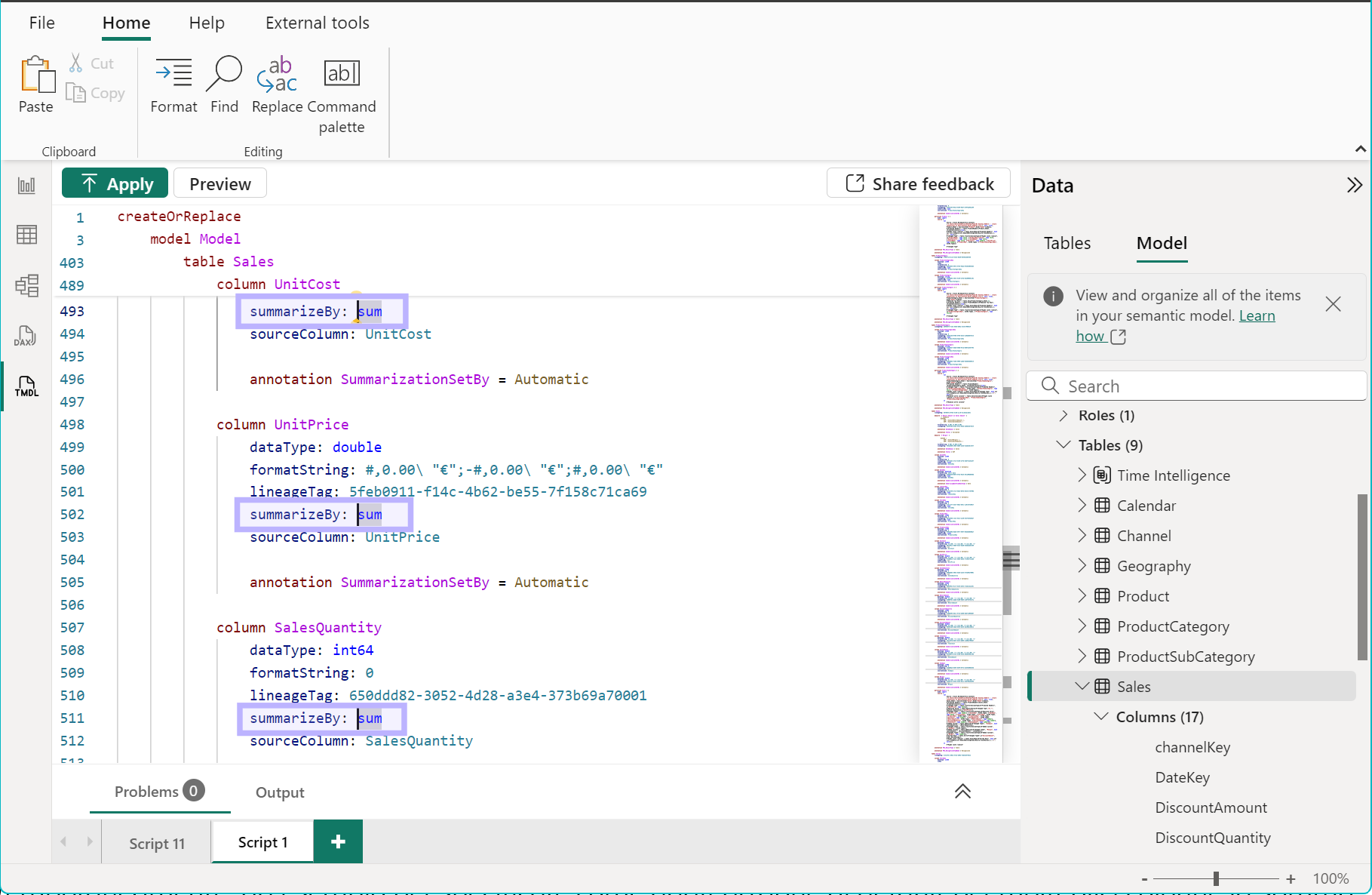This screenshot has width=1372, height=895.
Task: Click the Calendar table icon
Action: click(x=1102, y=506)
